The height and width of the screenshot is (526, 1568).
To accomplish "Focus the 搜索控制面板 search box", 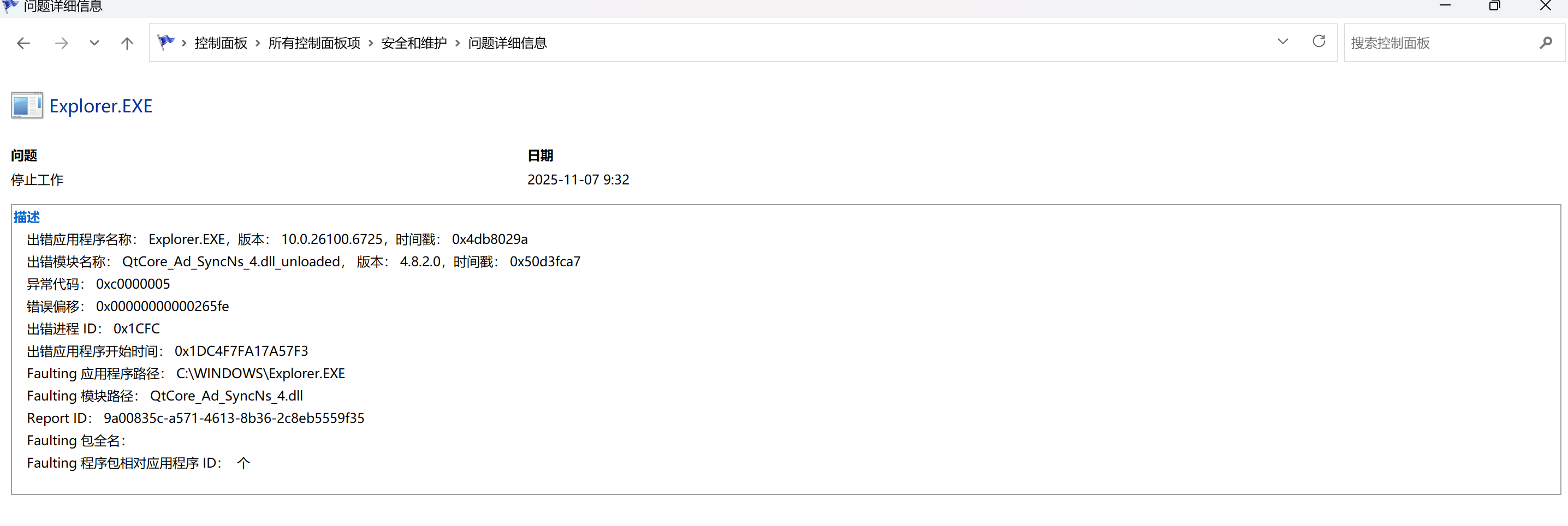I will point(1441,43).
